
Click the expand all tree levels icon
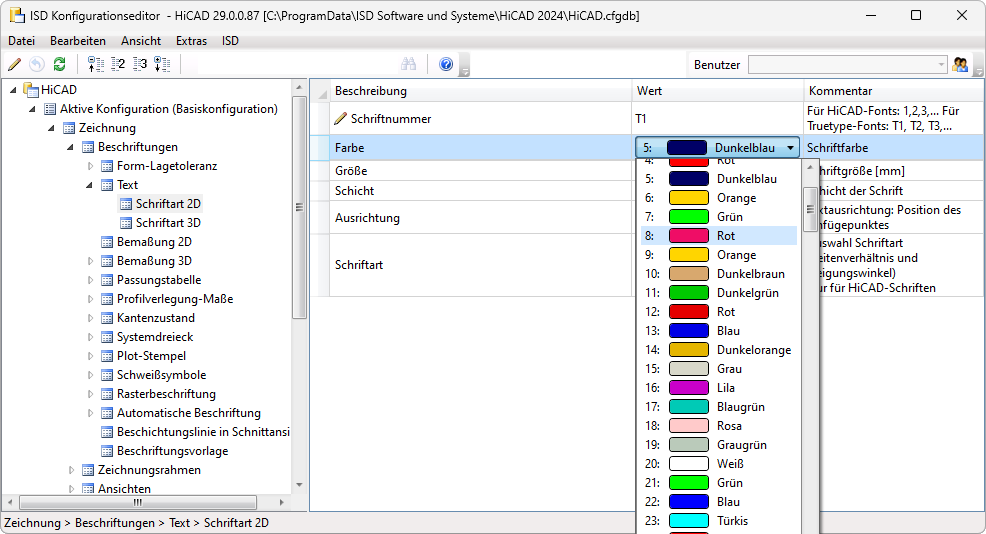[x=162, y=64]
